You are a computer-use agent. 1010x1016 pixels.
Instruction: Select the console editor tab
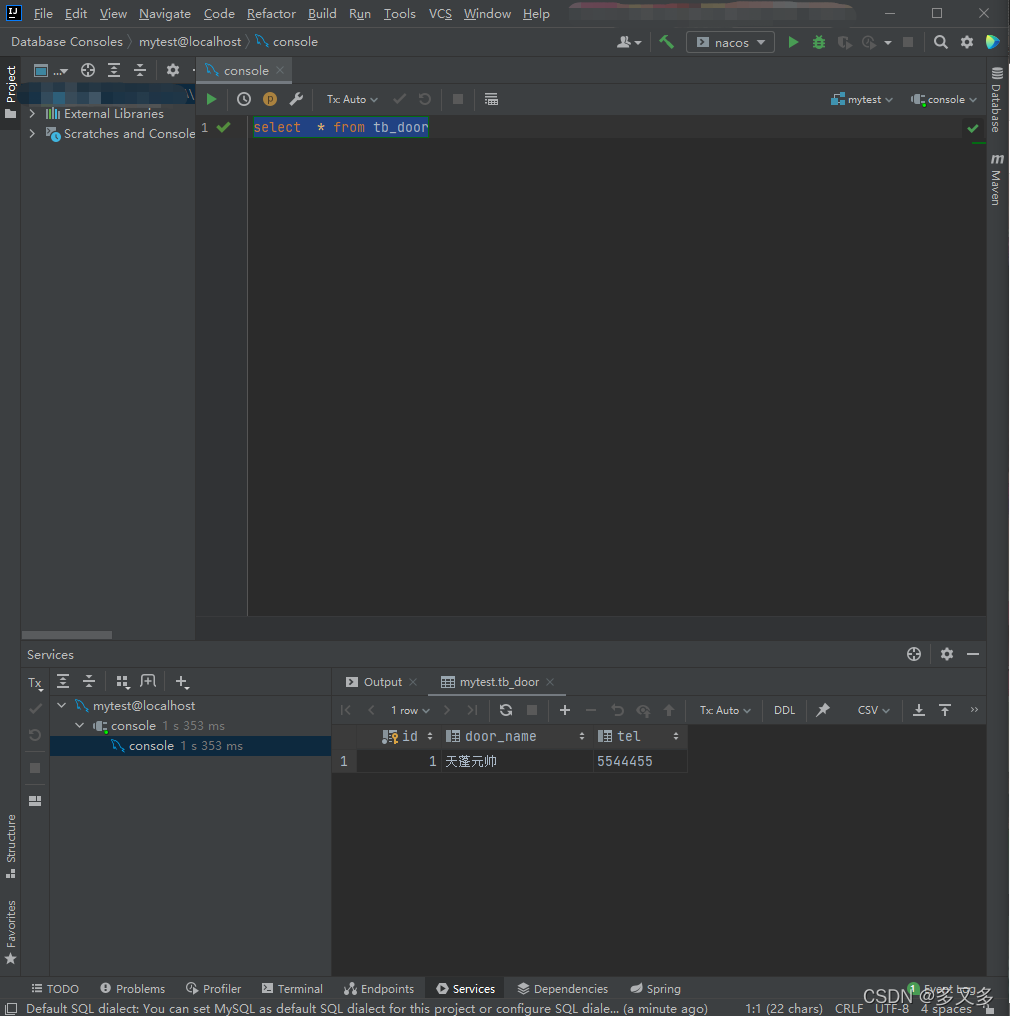[245, 70]
